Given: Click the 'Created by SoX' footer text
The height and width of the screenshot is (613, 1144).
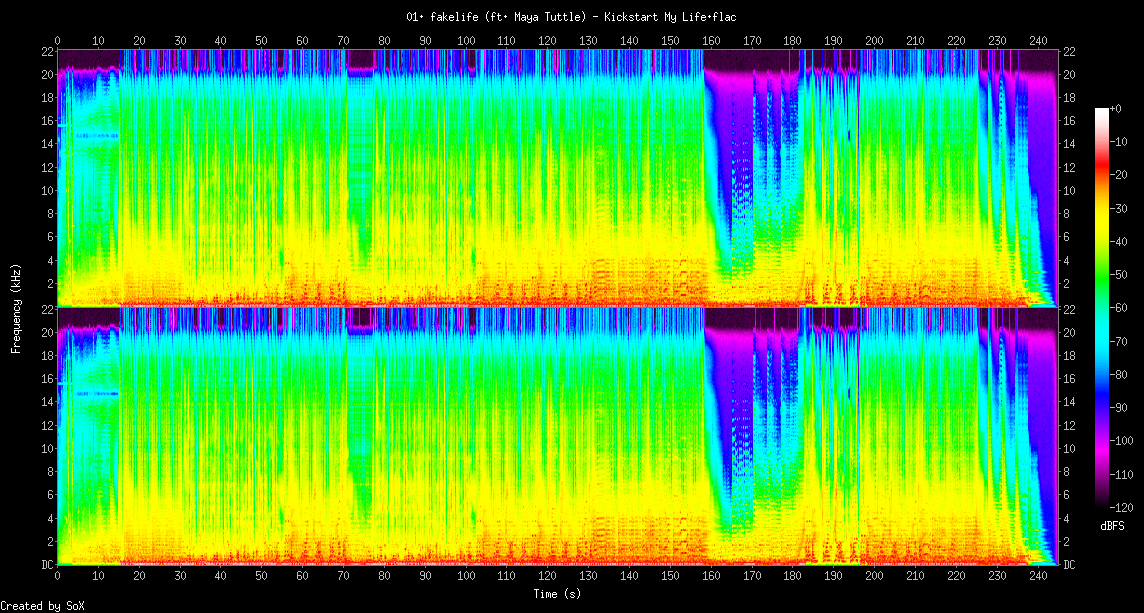Looking at the screenshot, I should point(42,606).
